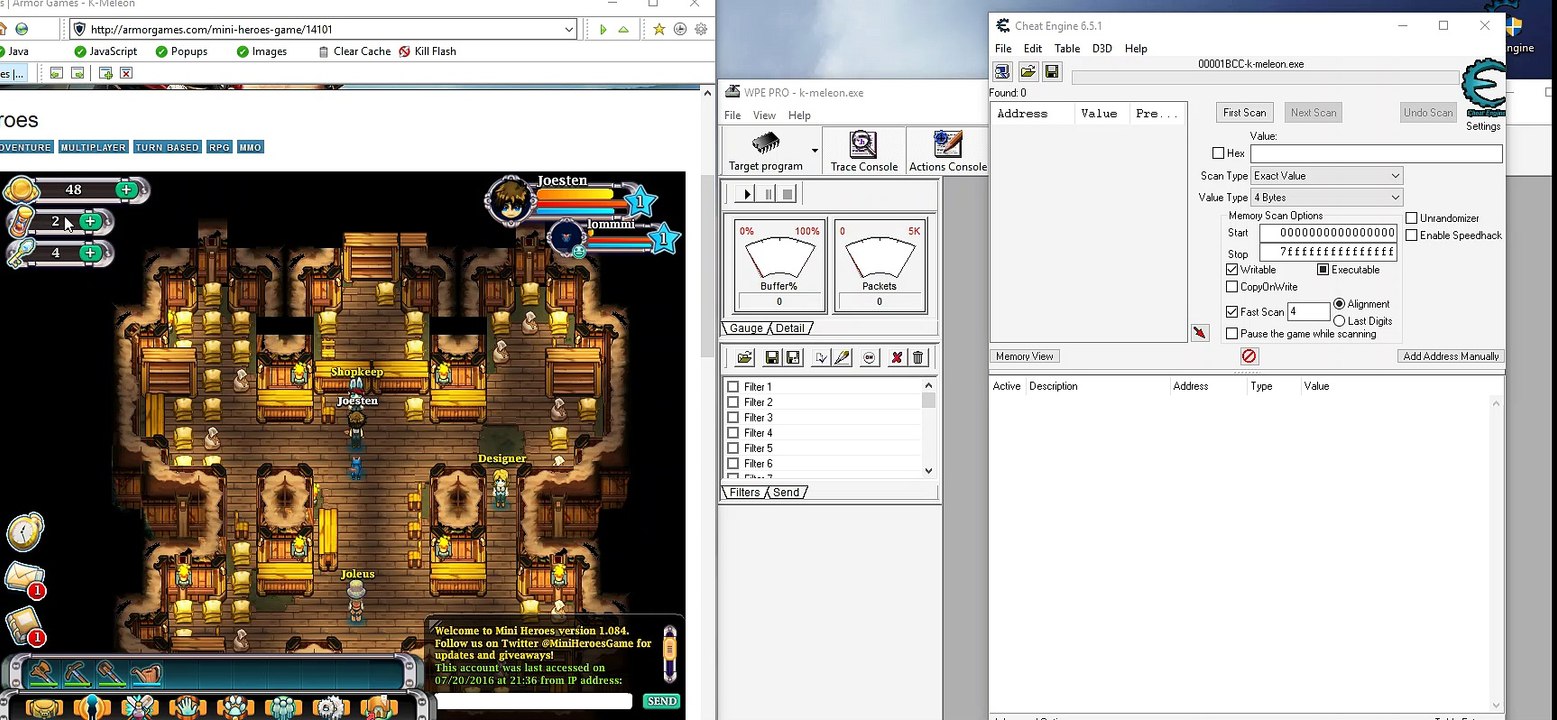The image size is (1557, 720).
Task: Switch to the Send tab in WPE PRO
Action: (786, 492)
